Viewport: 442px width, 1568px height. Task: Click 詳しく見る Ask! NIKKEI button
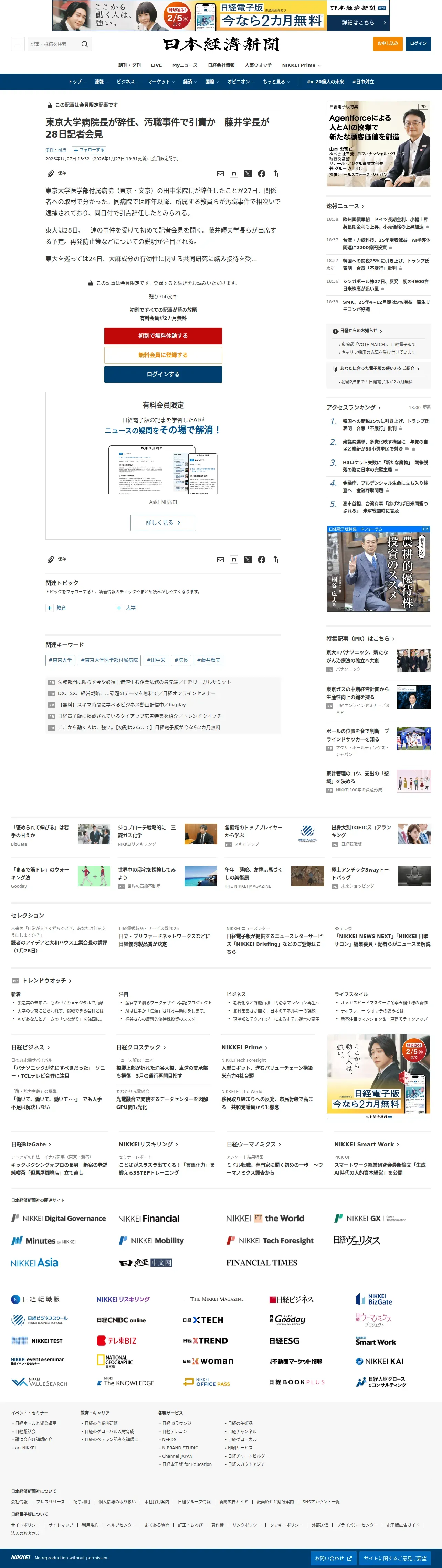pyautogui.click(x=163, y=522)
